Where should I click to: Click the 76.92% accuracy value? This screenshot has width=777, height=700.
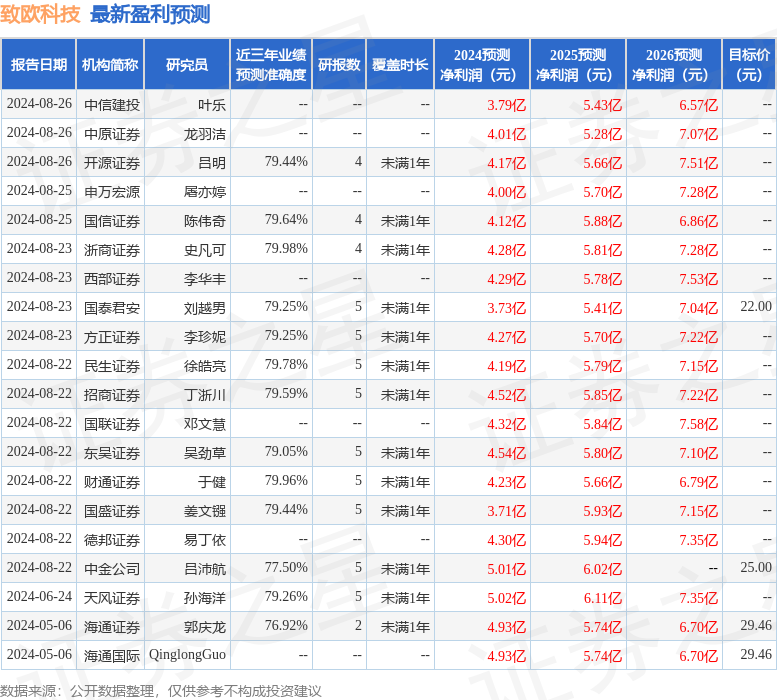point(286,625)
